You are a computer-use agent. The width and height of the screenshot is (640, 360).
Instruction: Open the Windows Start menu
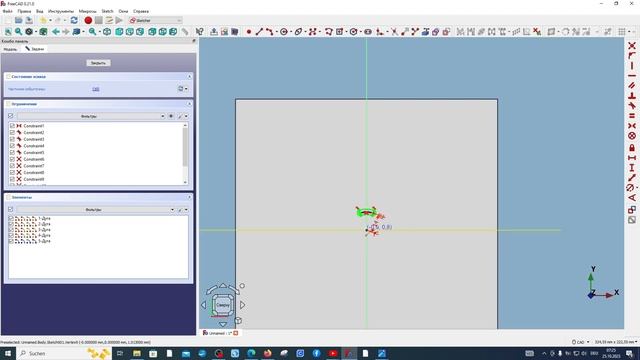coord(8,353)
